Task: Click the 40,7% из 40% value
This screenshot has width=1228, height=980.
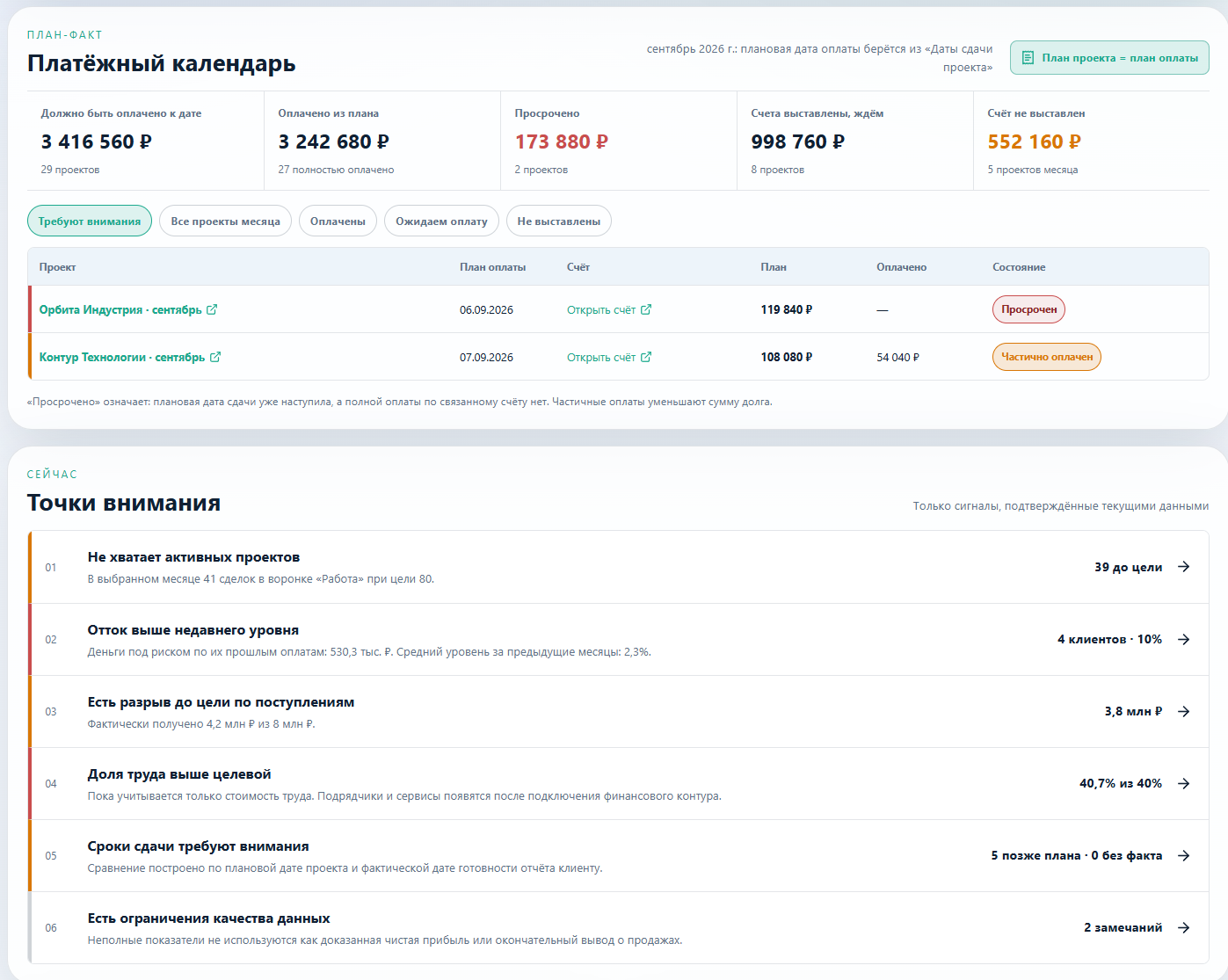Action: pos(1121,783)
